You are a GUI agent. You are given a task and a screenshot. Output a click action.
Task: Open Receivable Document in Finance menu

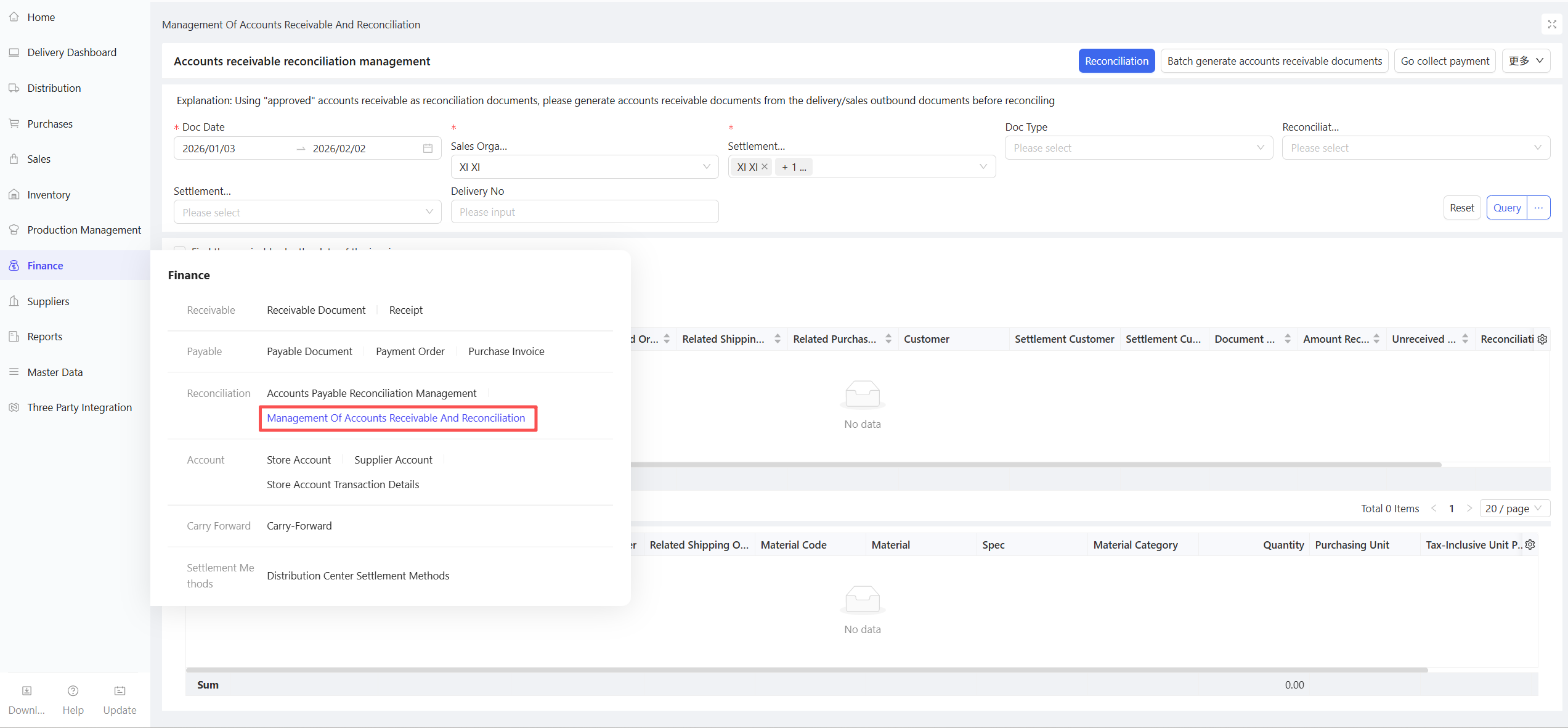pyautogui.click(x=316, y=310)
